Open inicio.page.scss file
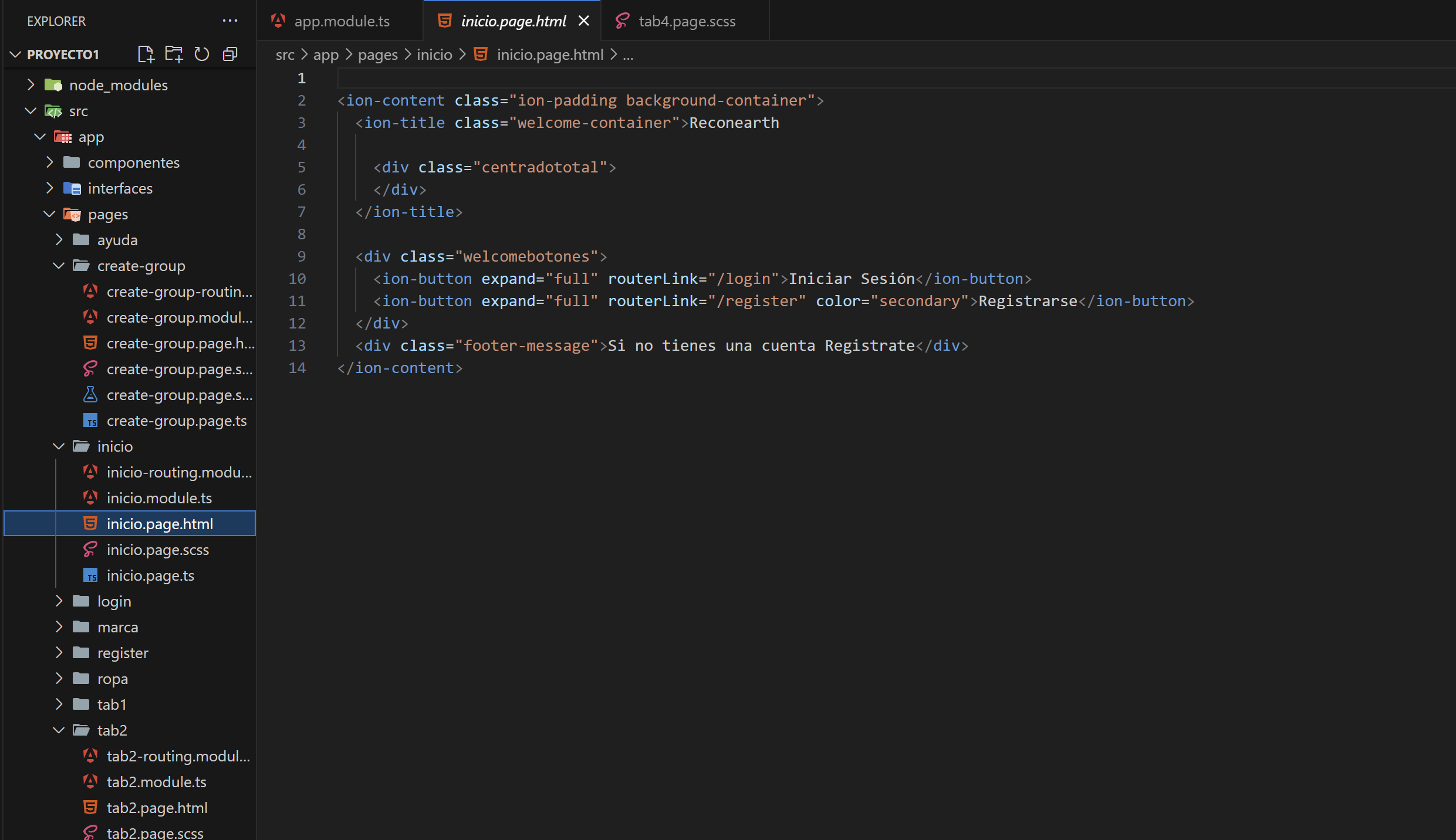 (x=157, y=550)
